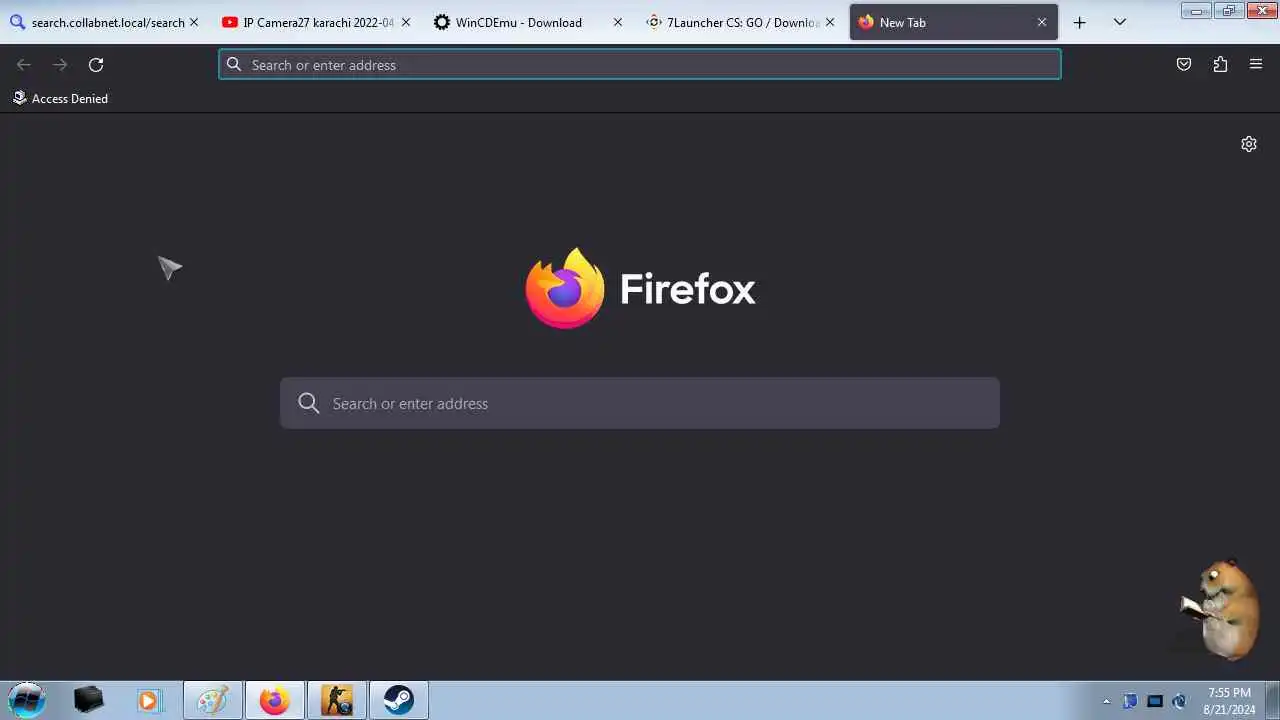Reload the current page
The width and height of the screenshot is (1280, 720).
pyautogui.click(x=96, y=65)
